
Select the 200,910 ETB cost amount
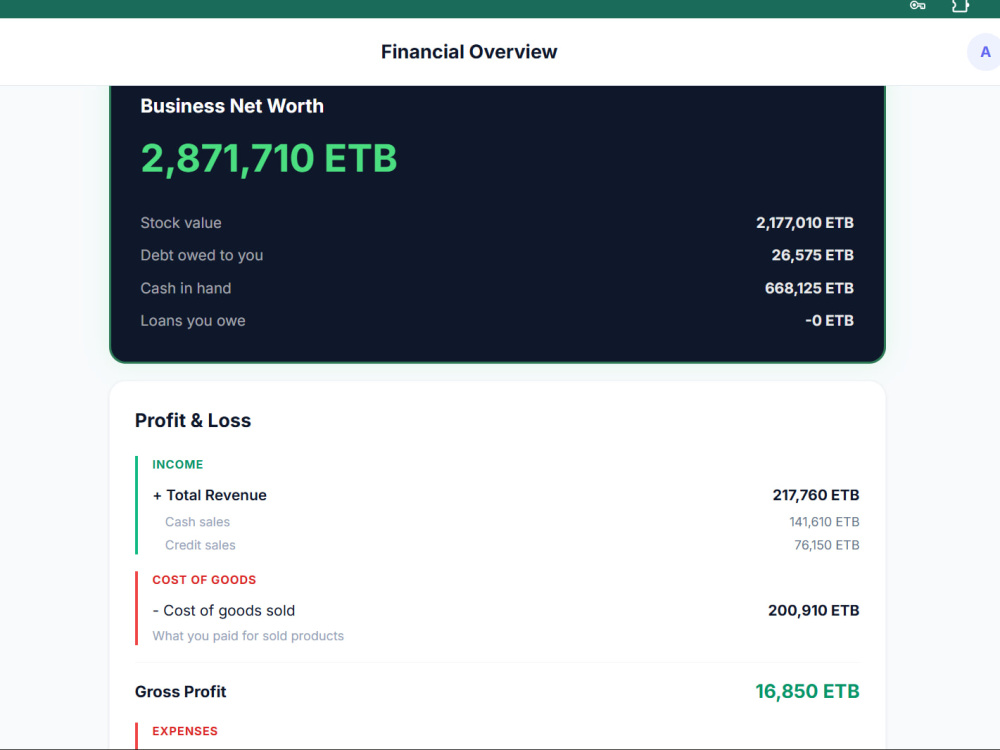(x=813, y=611)
